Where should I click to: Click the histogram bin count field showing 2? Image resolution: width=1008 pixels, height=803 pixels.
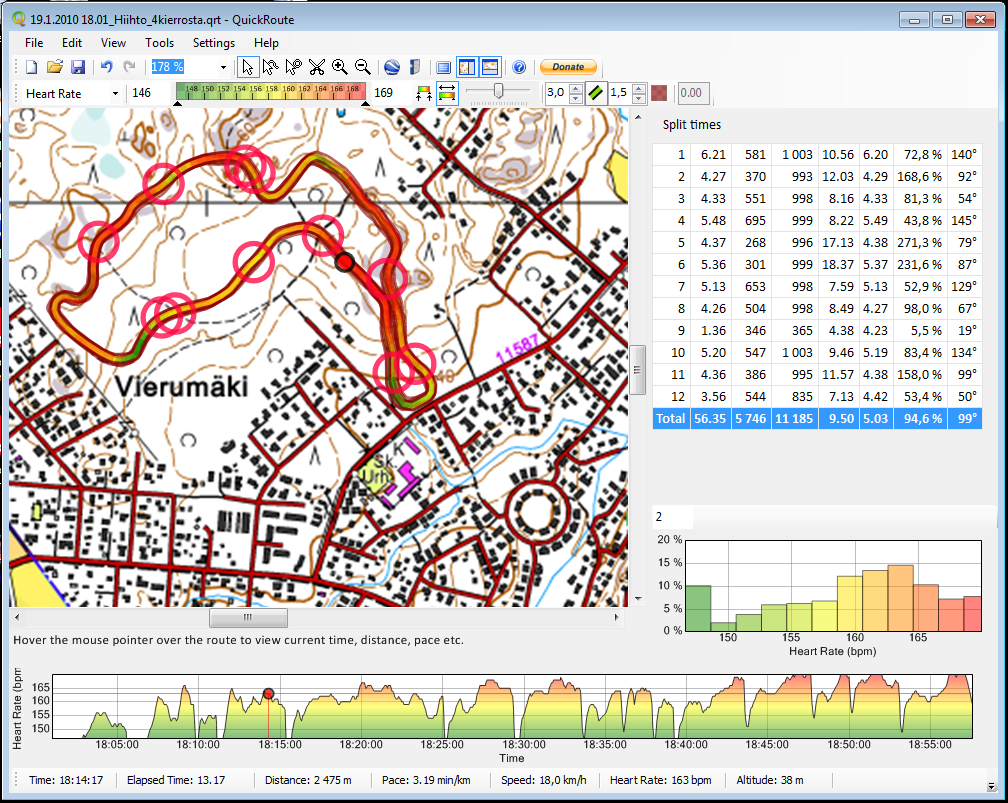pyautogui.click(x=673, y=517)
